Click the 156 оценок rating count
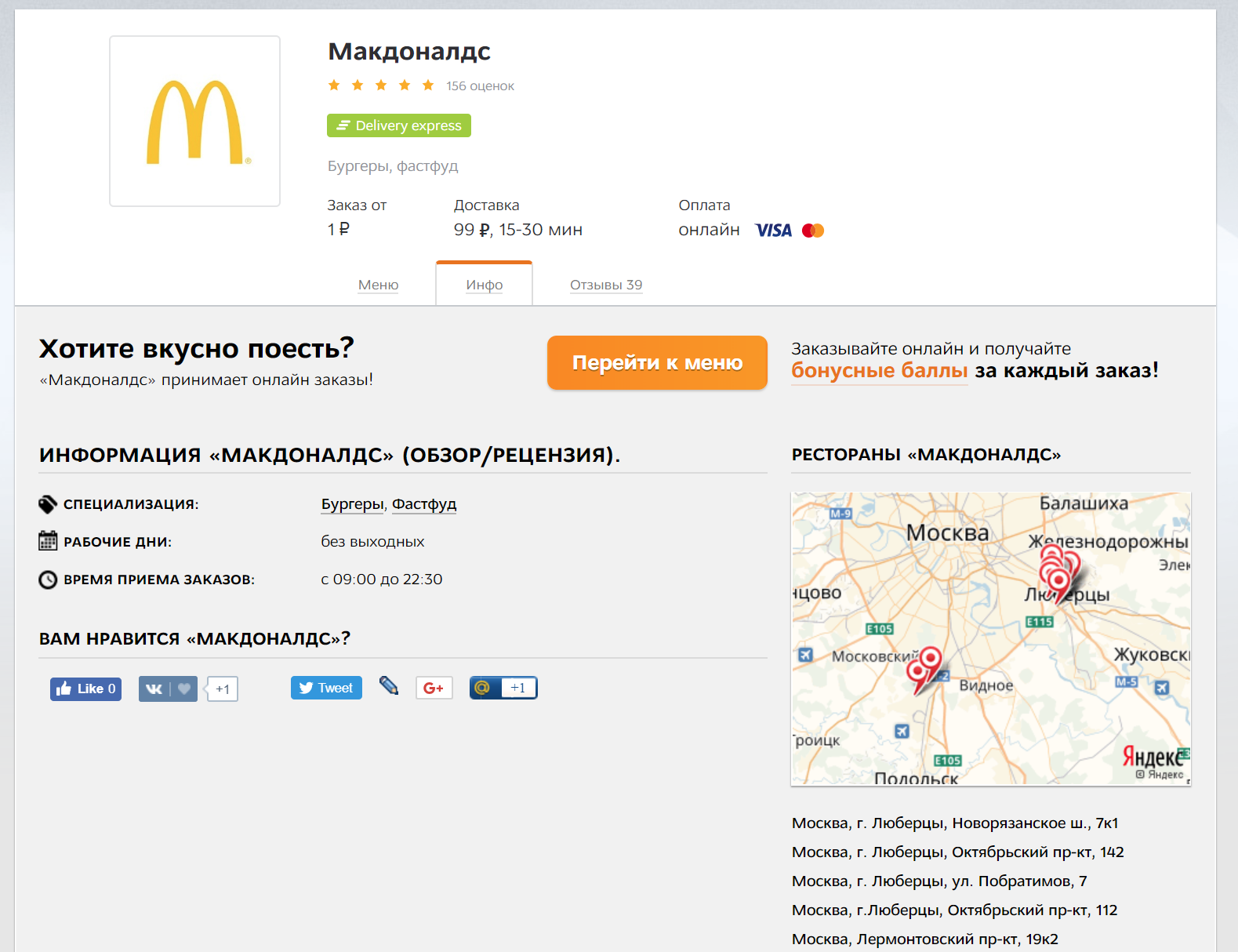The height and width of the screenshot is (952, 1238). coord(481,86)
